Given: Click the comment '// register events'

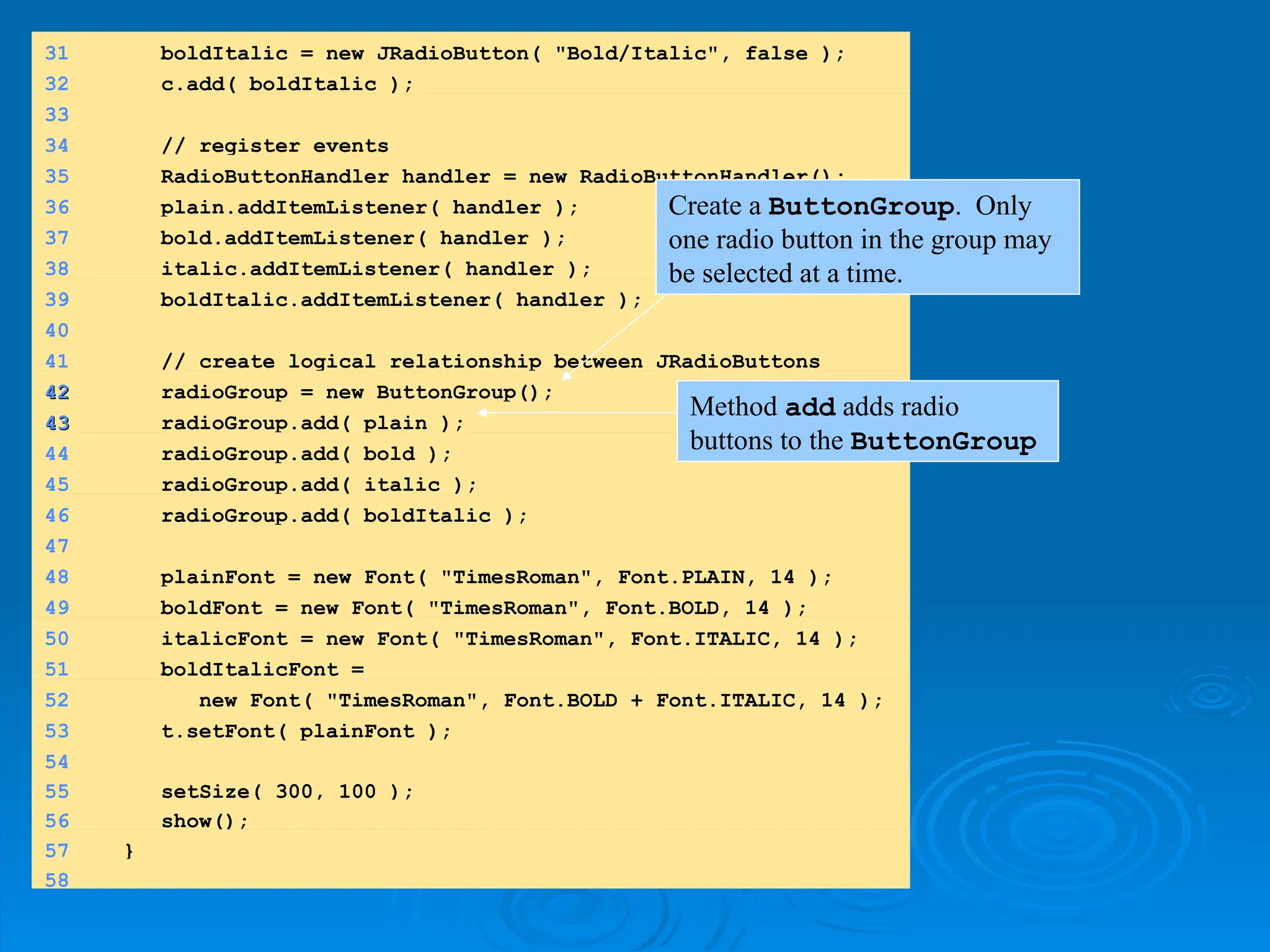Looking at the screenshot, I should point(275,146).
